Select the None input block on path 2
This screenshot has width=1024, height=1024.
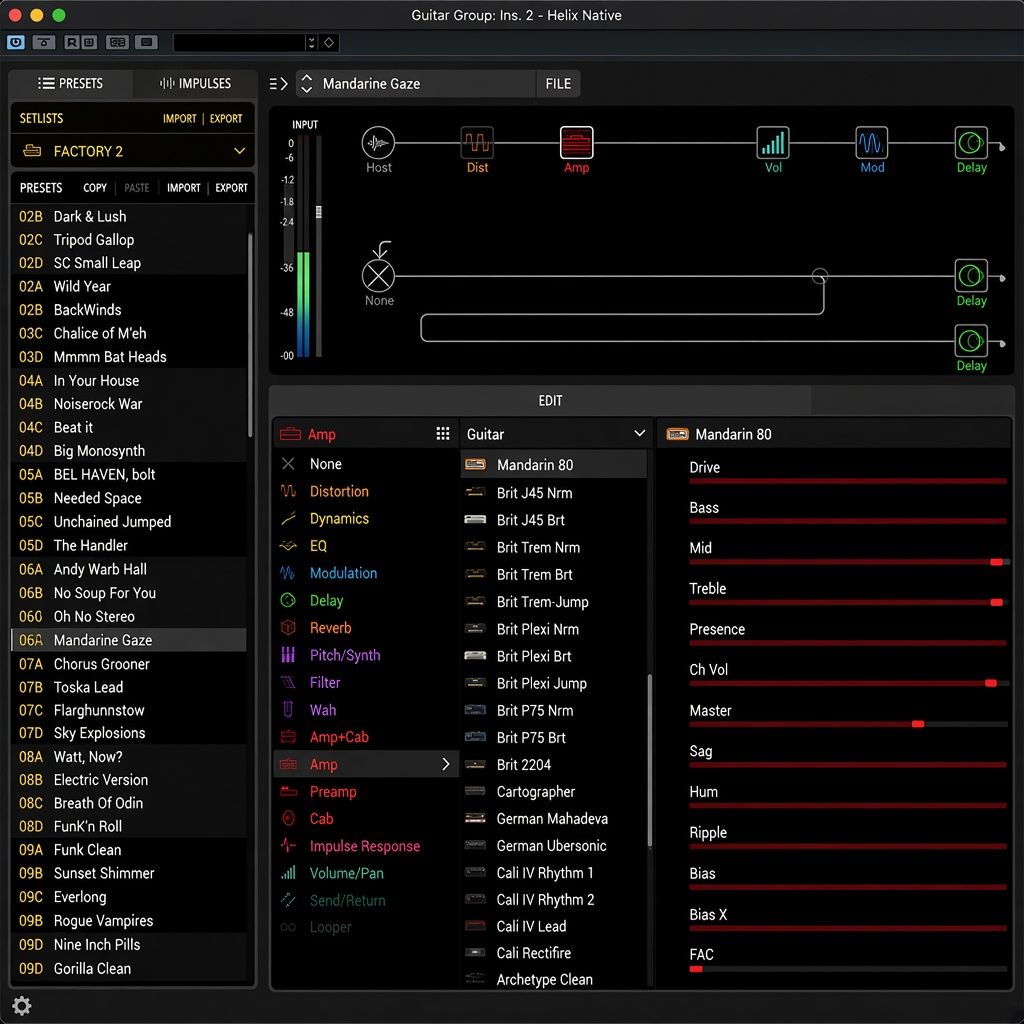tap(379, 276)
